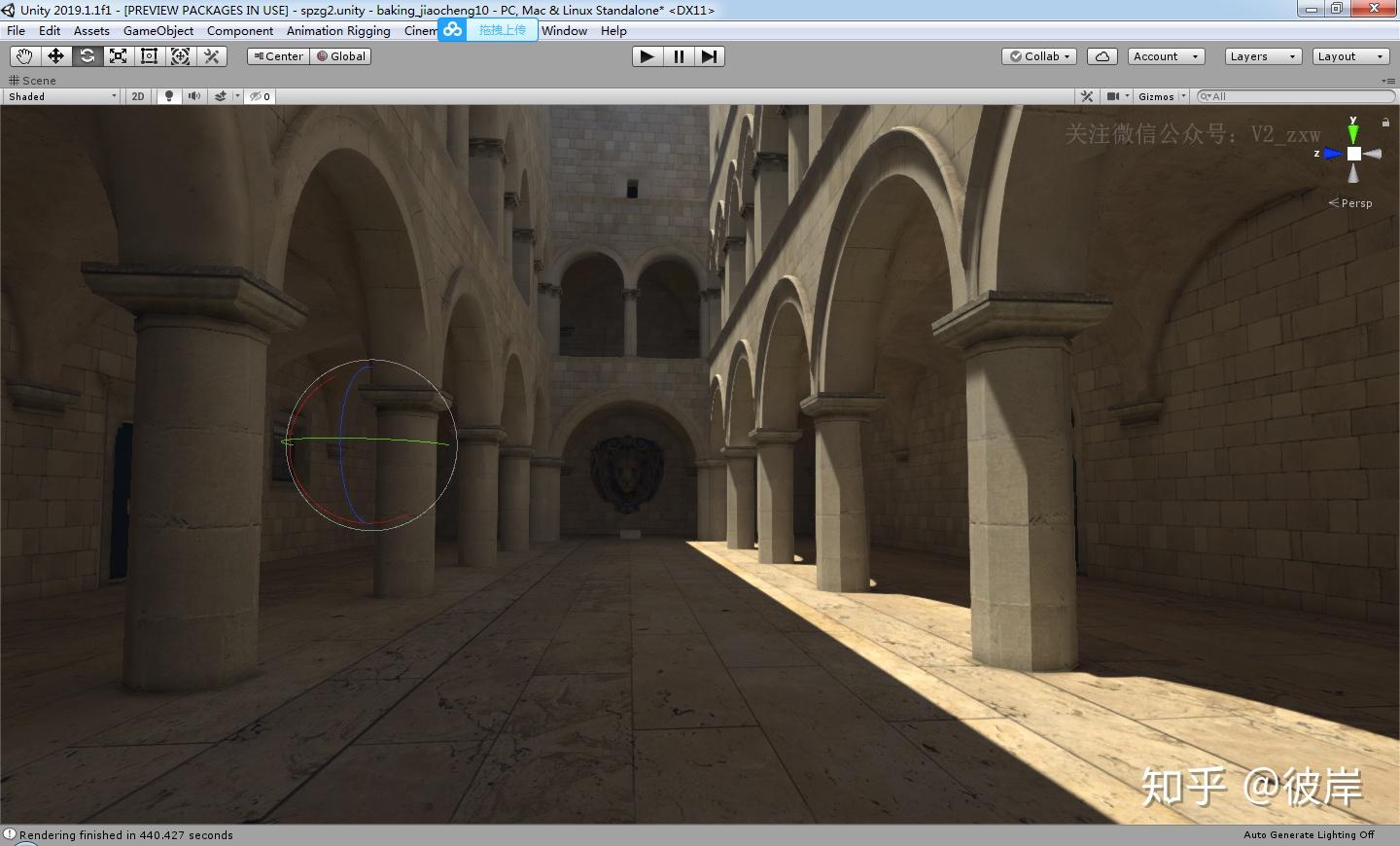The width and height of the screenshot is (1400, 846).
Task: Expand the scene camera dropdown arrow
Action: 1128,96
